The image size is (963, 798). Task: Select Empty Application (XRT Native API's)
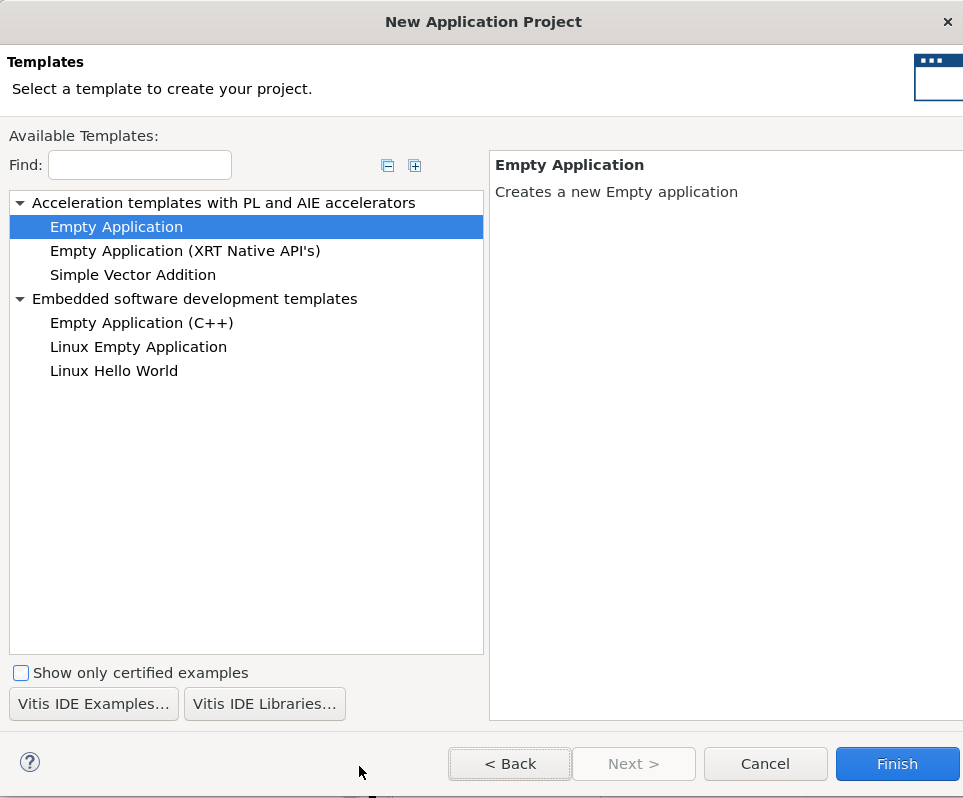185,251
